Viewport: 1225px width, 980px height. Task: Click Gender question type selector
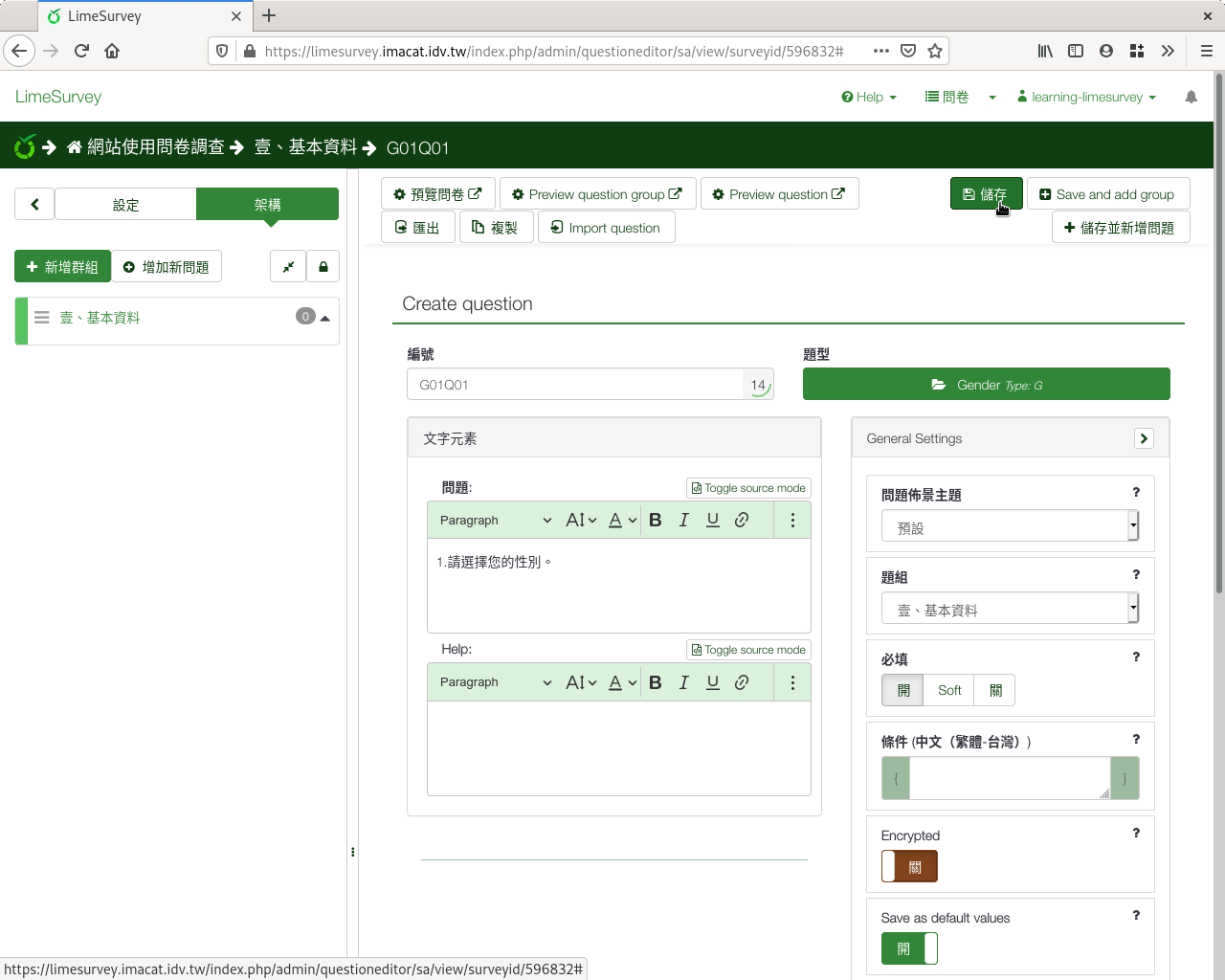986,384
